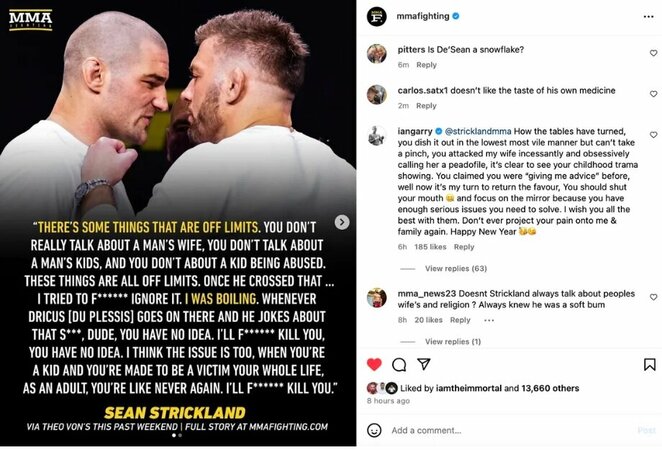Show the 185 likes on iangarry's comment
662x450 pixels.
coord(431,246)
